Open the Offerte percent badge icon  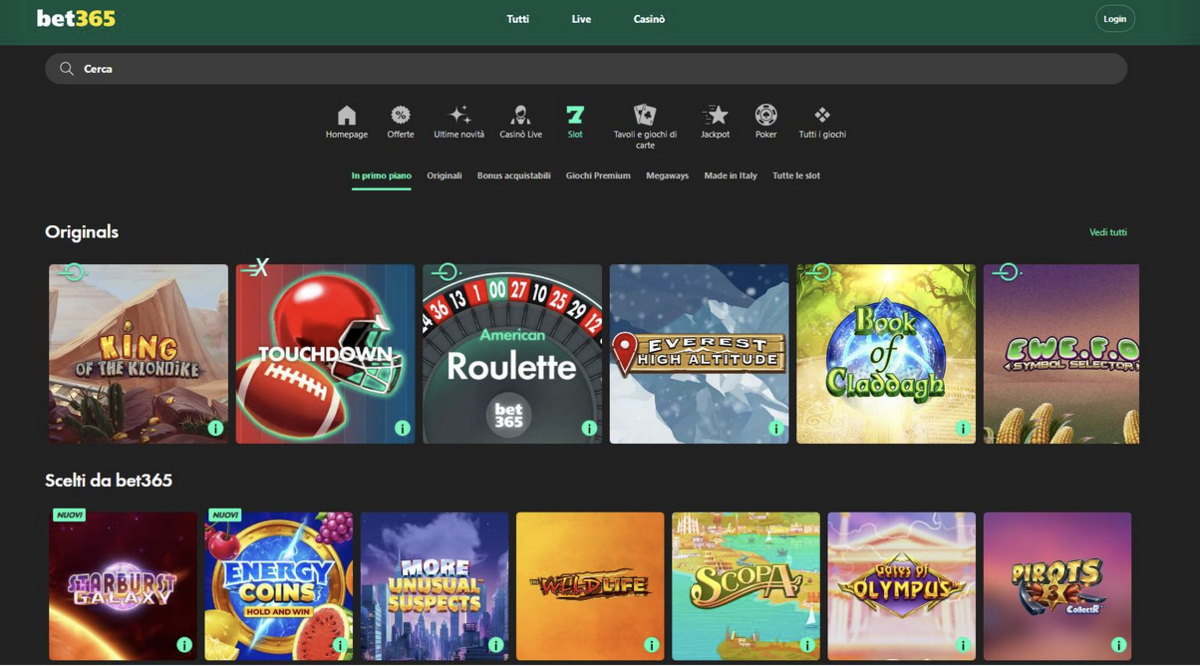coord(400,114)
